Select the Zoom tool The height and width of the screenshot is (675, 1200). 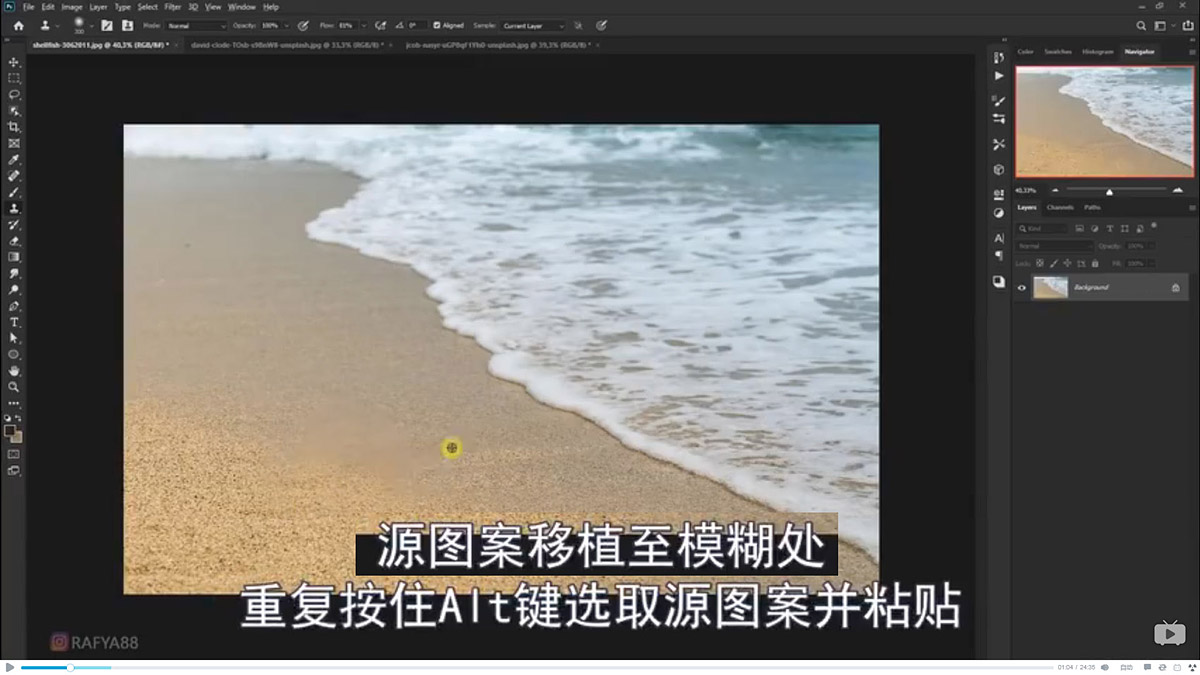(14, 386)
